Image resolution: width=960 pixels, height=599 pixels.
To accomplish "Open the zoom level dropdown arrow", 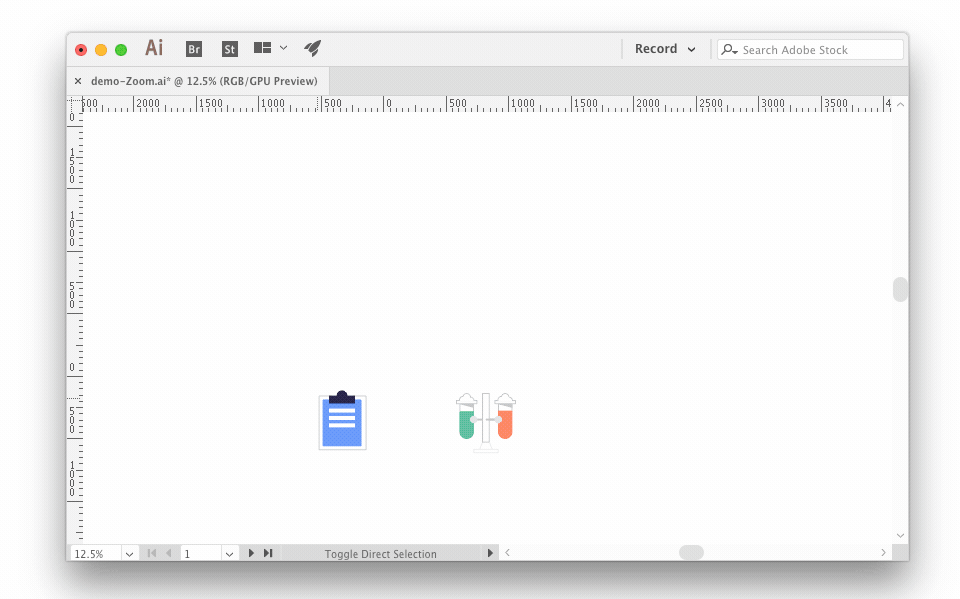I will coord(130,553).
